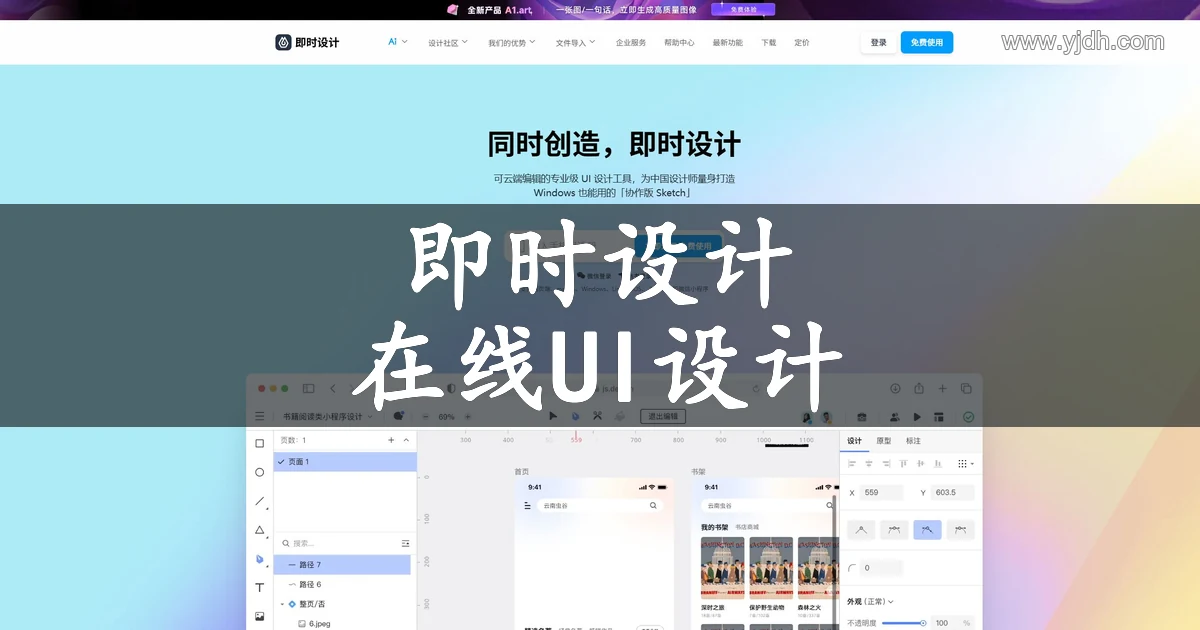Click the 即时设计 logo
The image size is (1200, 630).
307,42
